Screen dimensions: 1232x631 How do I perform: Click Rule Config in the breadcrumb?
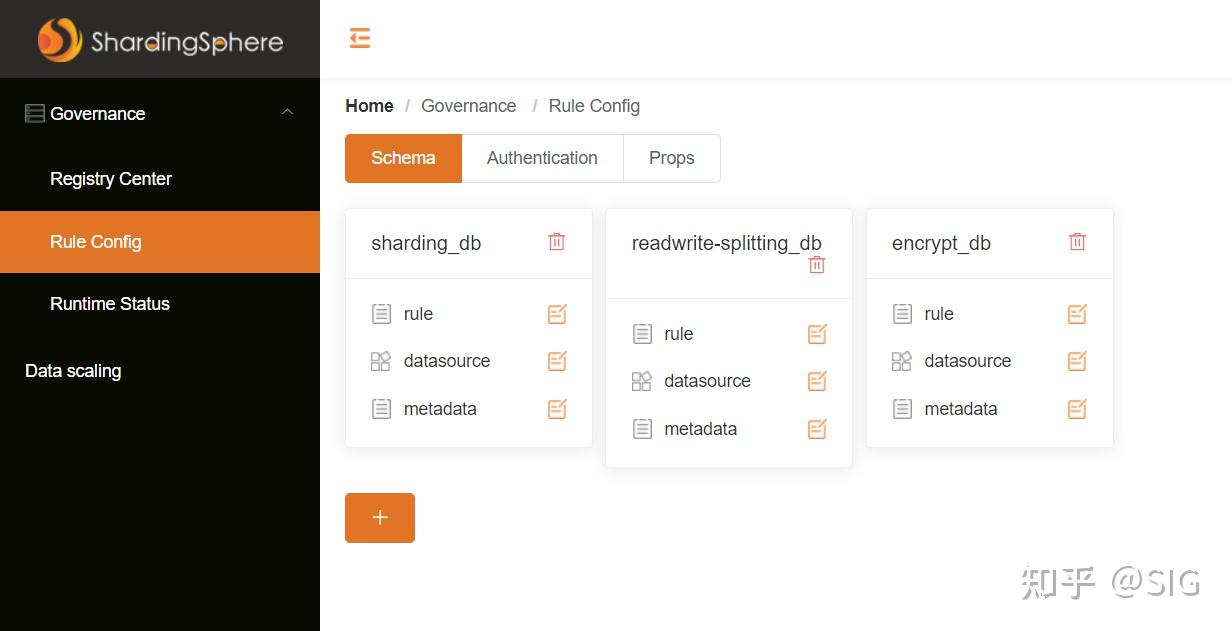pos(594,106)
